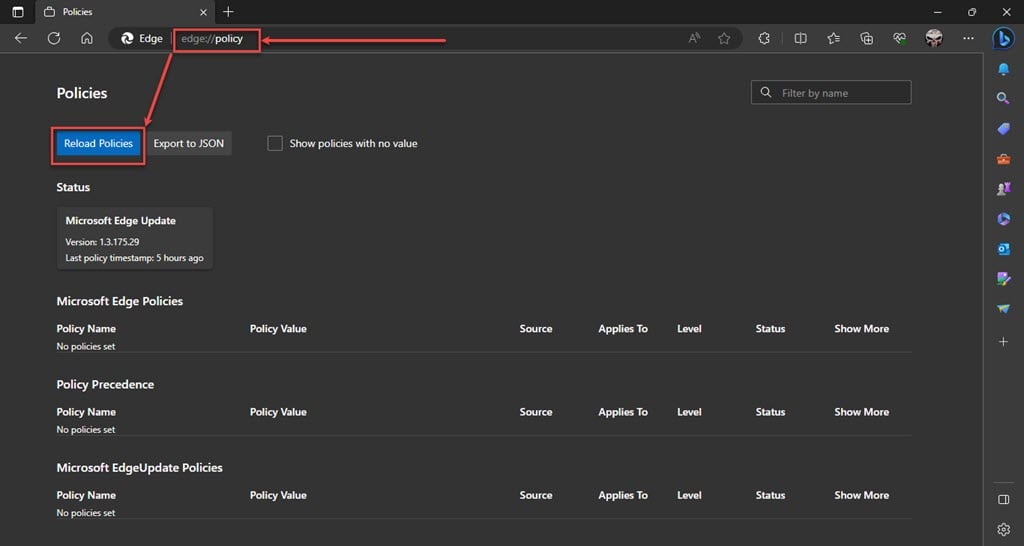Go back using the back arrow

pyautogui.click(x=21, y=39)
